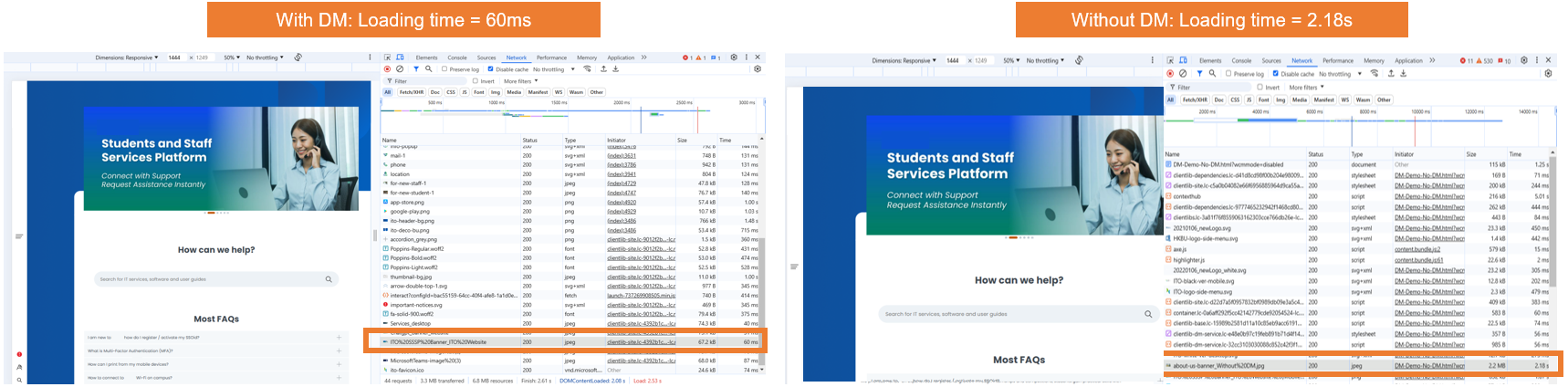The image size is (1568, 387).
Task: Clear network log in right DevTools panel
Action: (x=1183, y=73)
